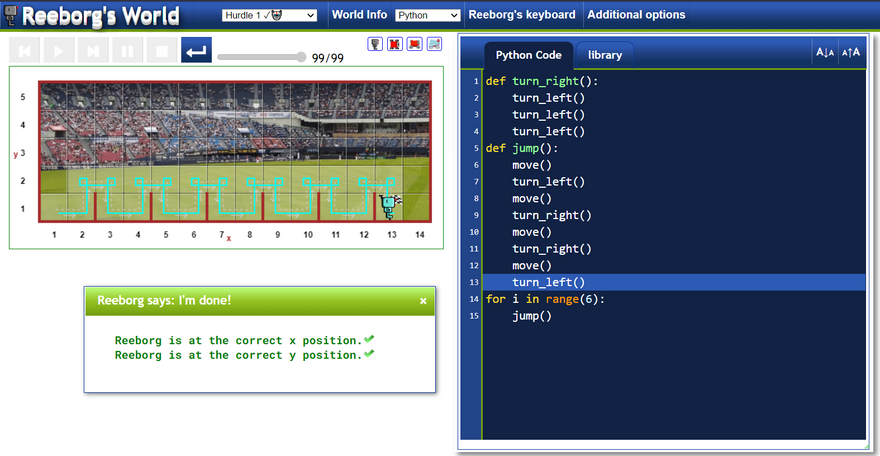Open Additional options
880x456 pixels.
(x=636, y=15)
